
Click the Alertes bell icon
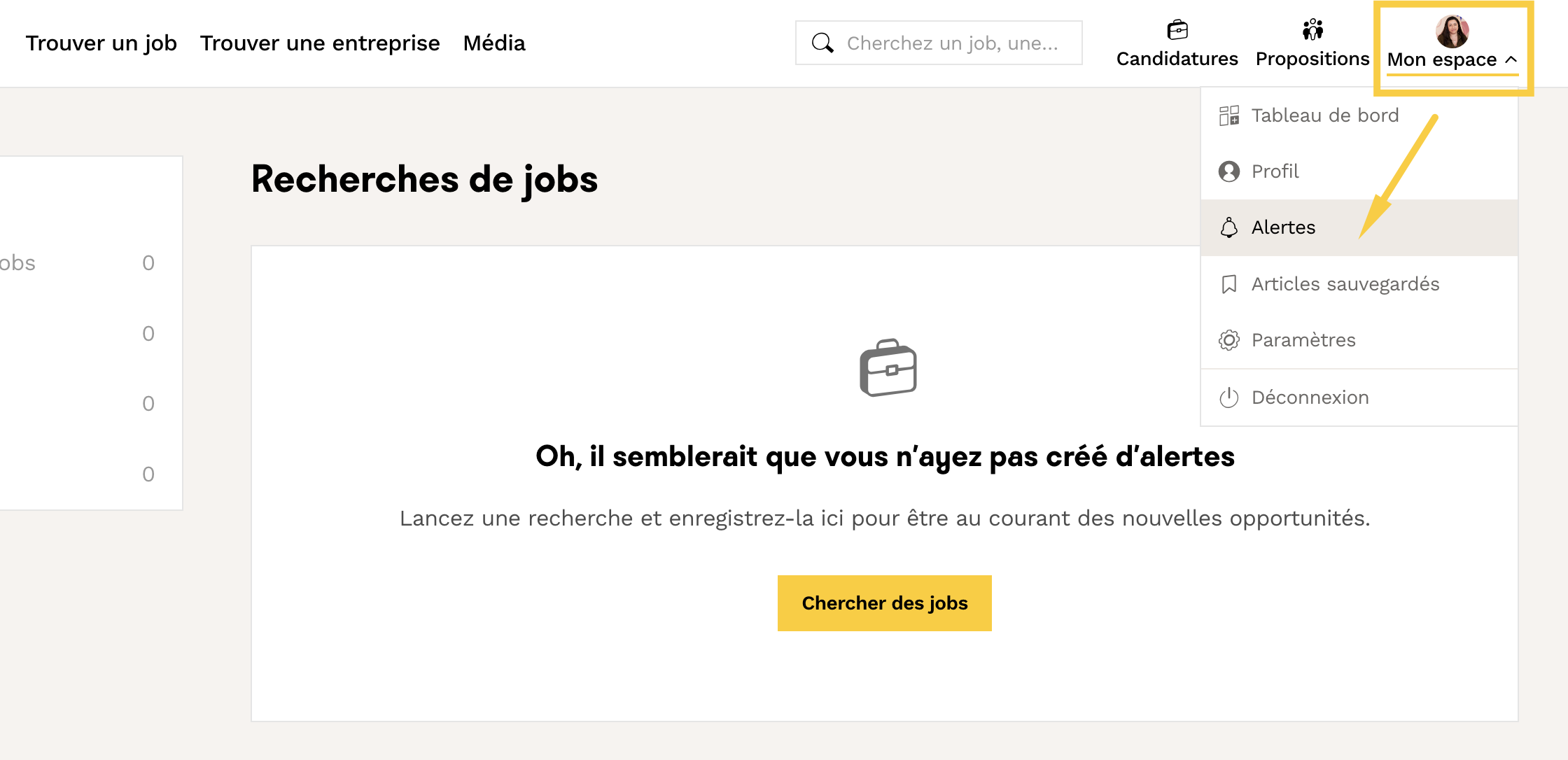[1229, 227]
